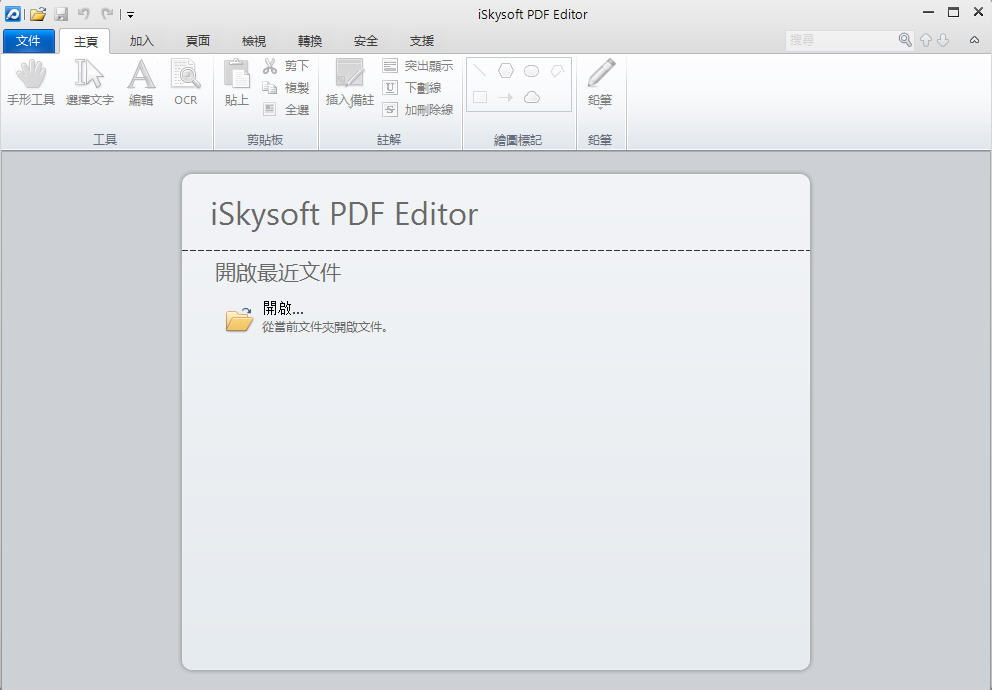This screenshot has height=690, width=992.
Task: Select the cloud drawing shape
Action: click(x=532, y=97)
